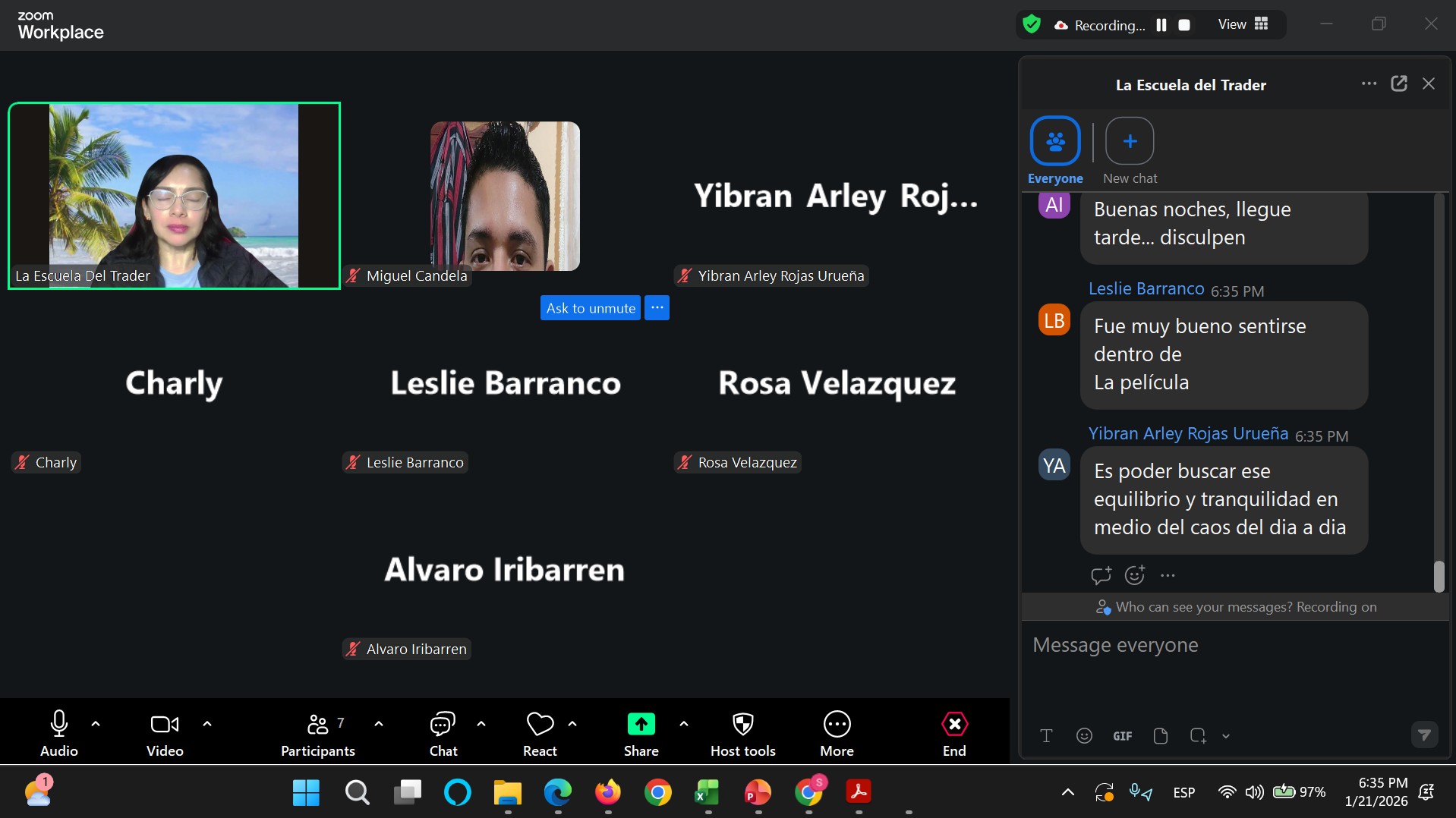Click the file attachment icon in chat
This screenshot has width=1456, height=818.
1160,735
